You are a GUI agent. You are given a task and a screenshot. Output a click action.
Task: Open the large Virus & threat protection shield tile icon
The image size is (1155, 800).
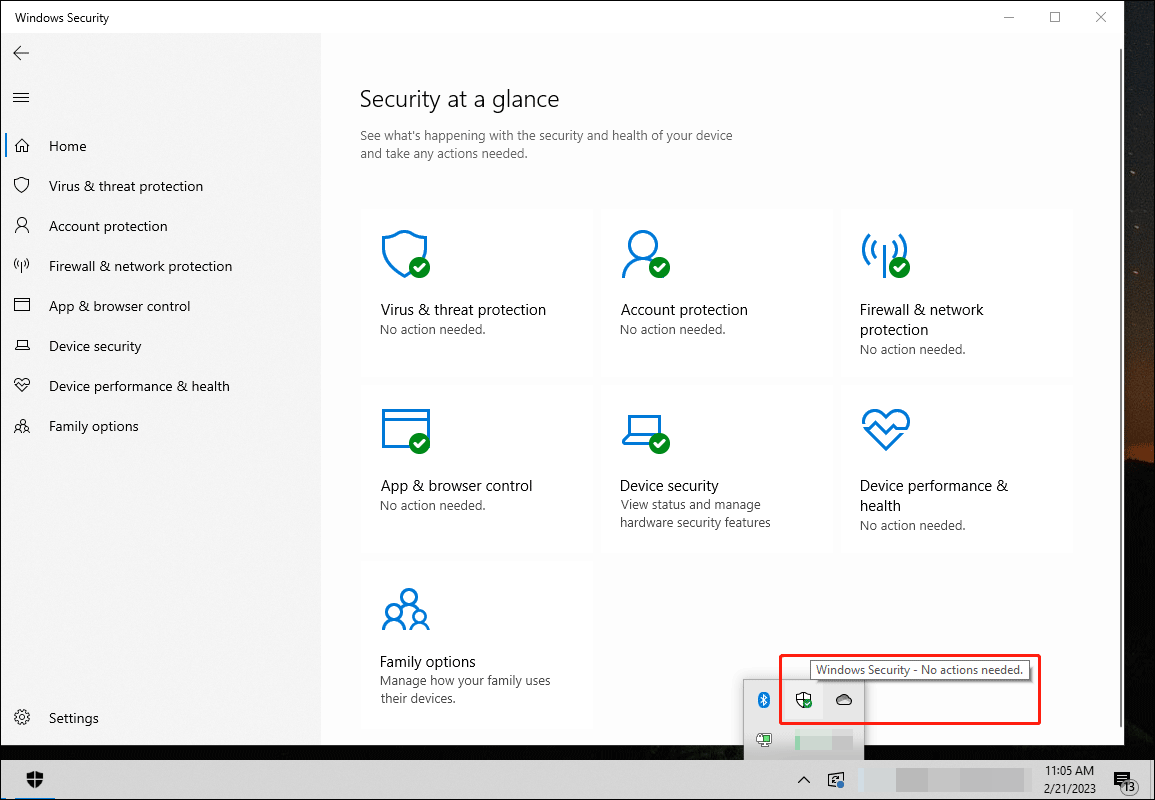[x=405, y=254]
